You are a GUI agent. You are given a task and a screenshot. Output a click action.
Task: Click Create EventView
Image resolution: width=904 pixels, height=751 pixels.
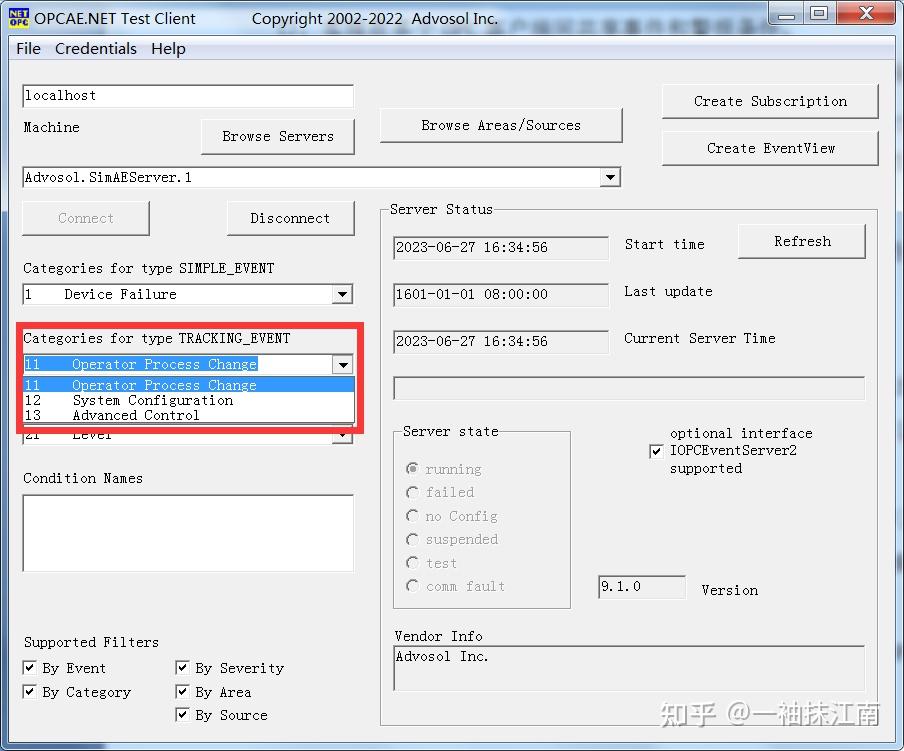770,148
